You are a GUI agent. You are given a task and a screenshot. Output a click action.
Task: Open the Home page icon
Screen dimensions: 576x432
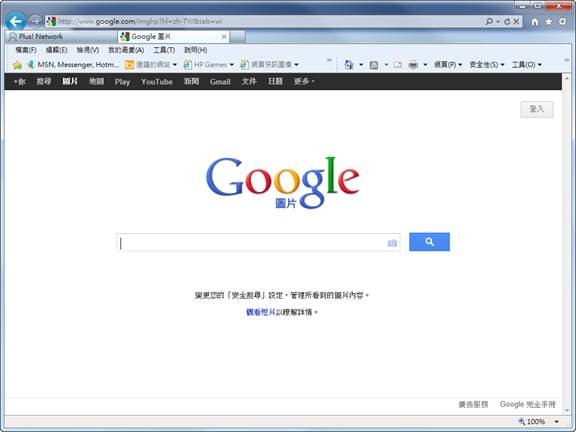pos(535,22)
